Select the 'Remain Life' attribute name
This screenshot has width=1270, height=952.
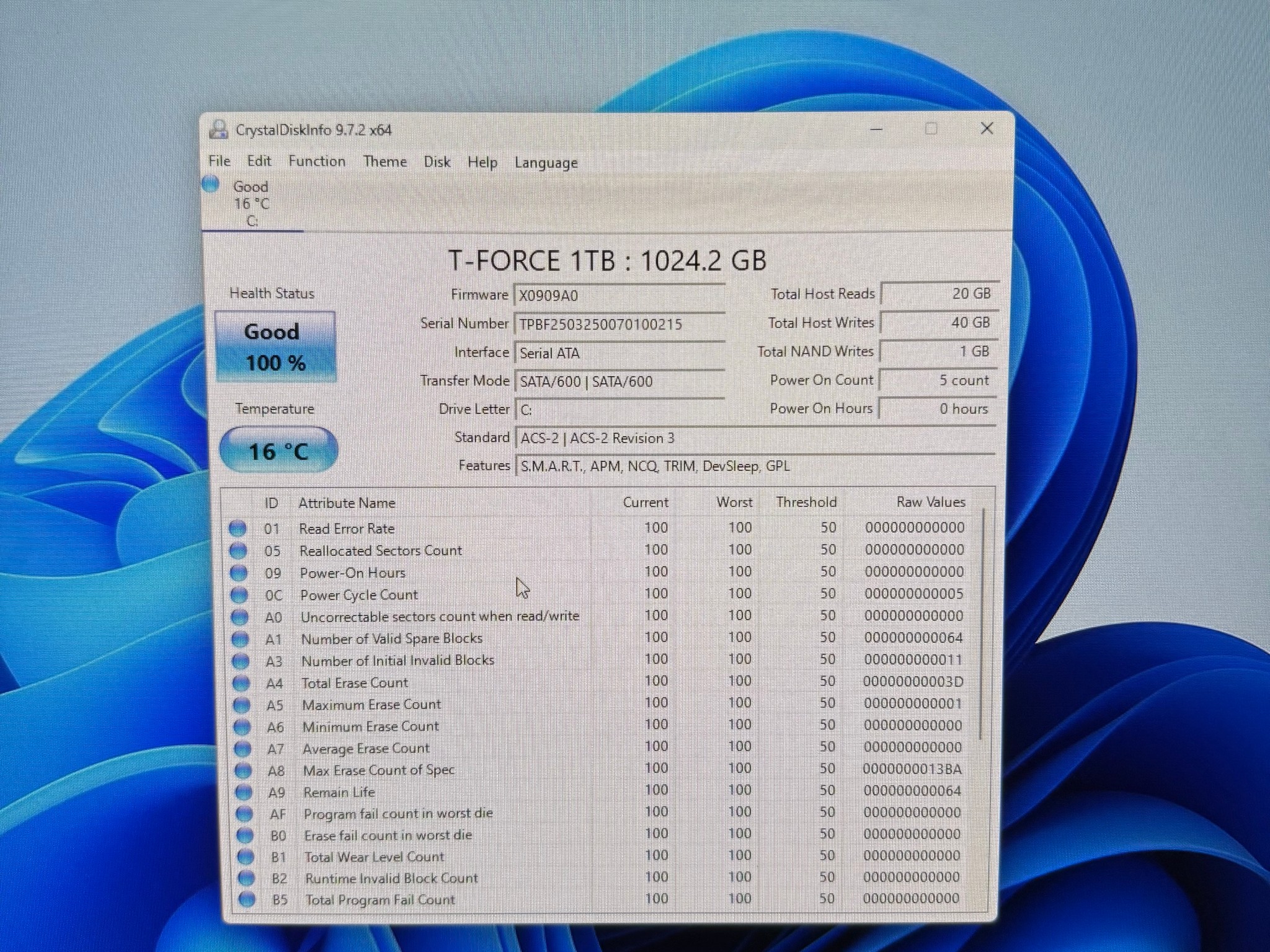(x=339, y=792)
